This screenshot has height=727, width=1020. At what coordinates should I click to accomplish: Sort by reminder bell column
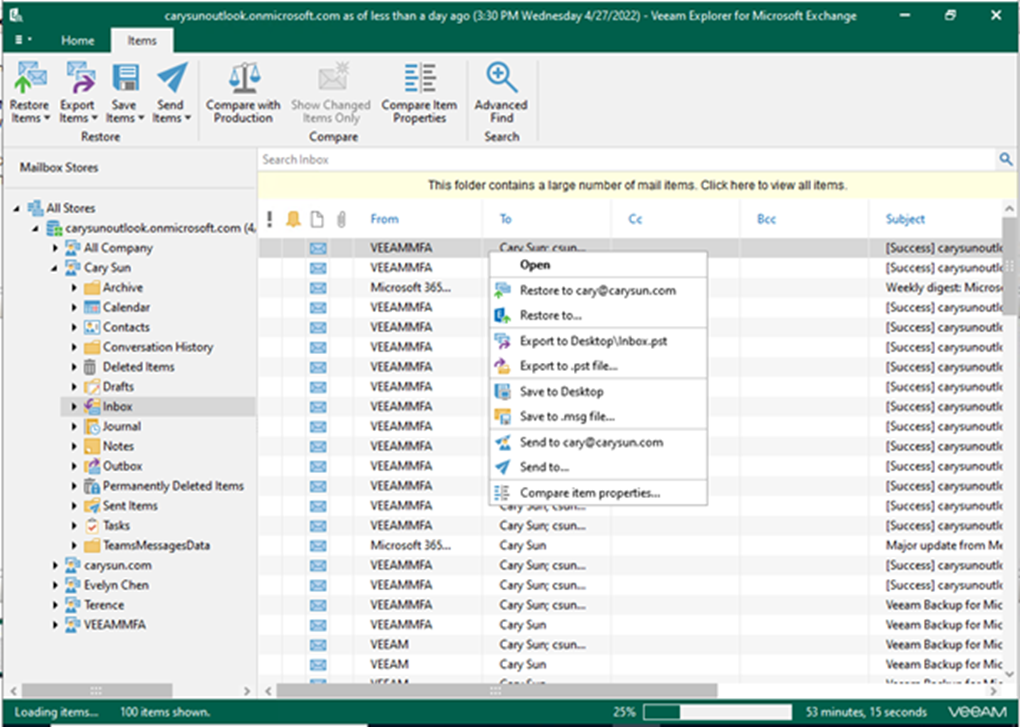(293, 219)
